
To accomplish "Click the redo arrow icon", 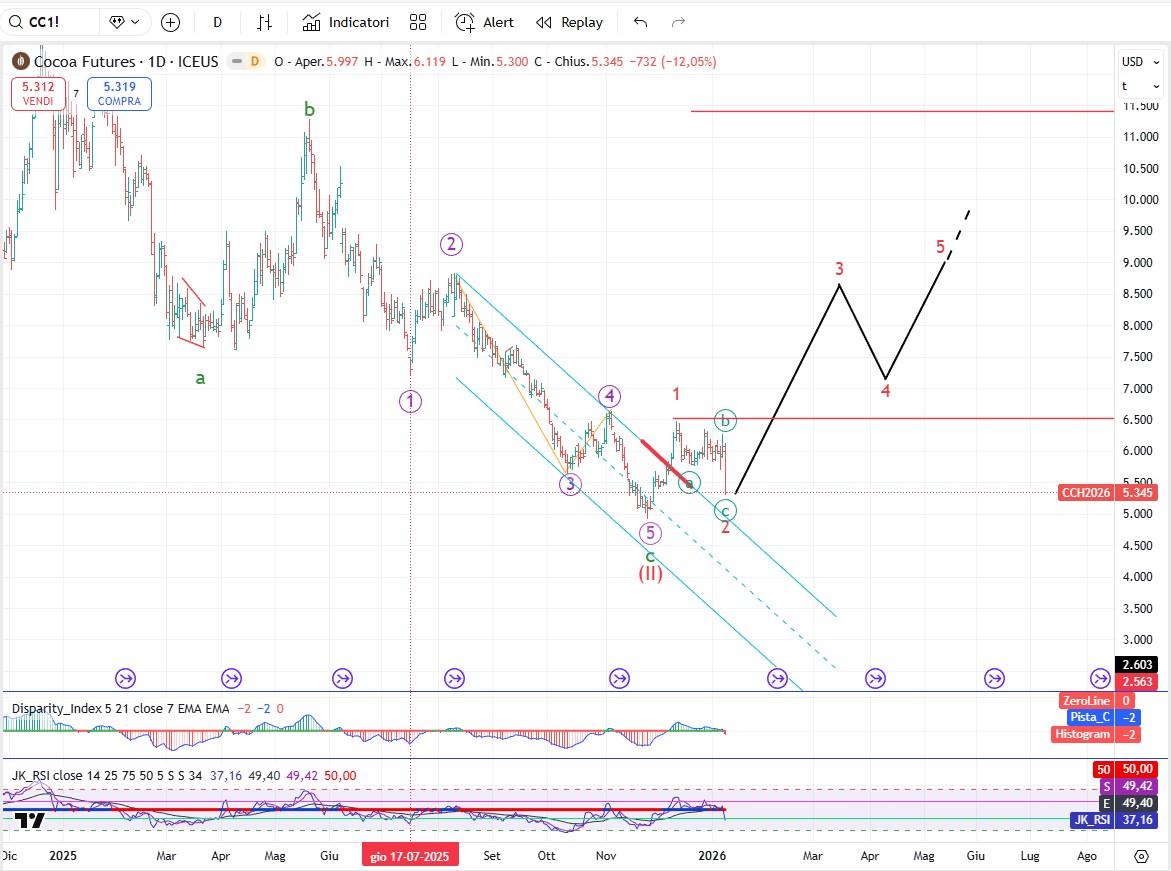I will 678,22.
